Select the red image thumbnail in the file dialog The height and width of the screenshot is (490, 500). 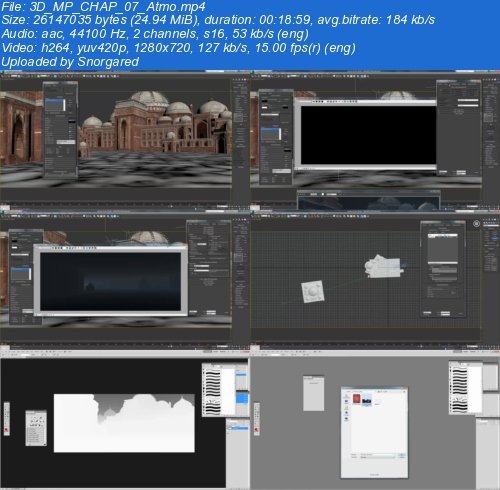click(x=357, y=399)
